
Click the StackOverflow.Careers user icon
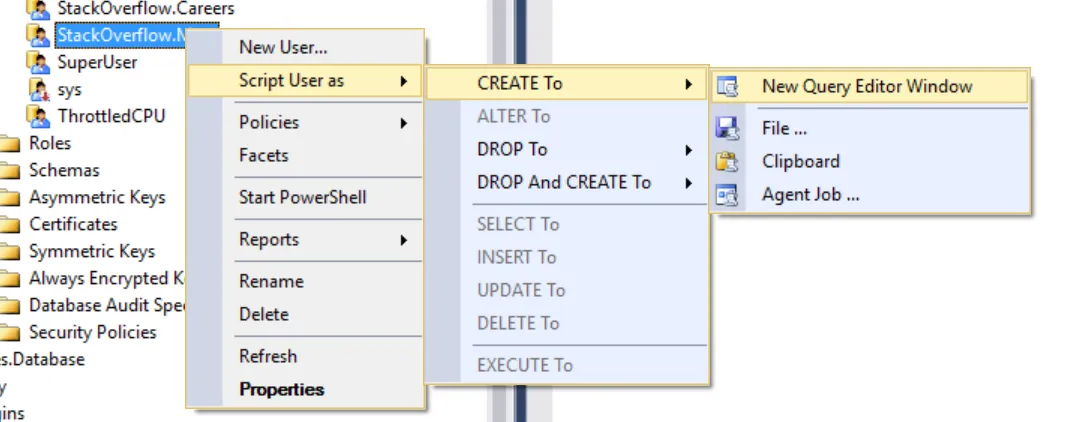pyautogui.click(x=38, y=9)
